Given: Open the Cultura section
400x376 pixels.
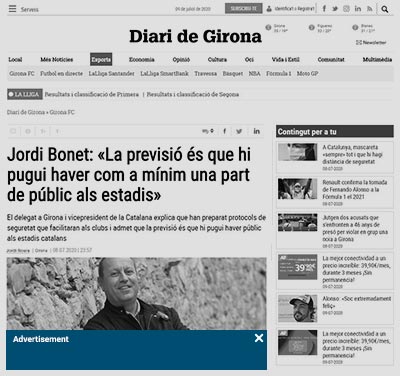Looking at the screenshot, I should click(x=217, y=60).
